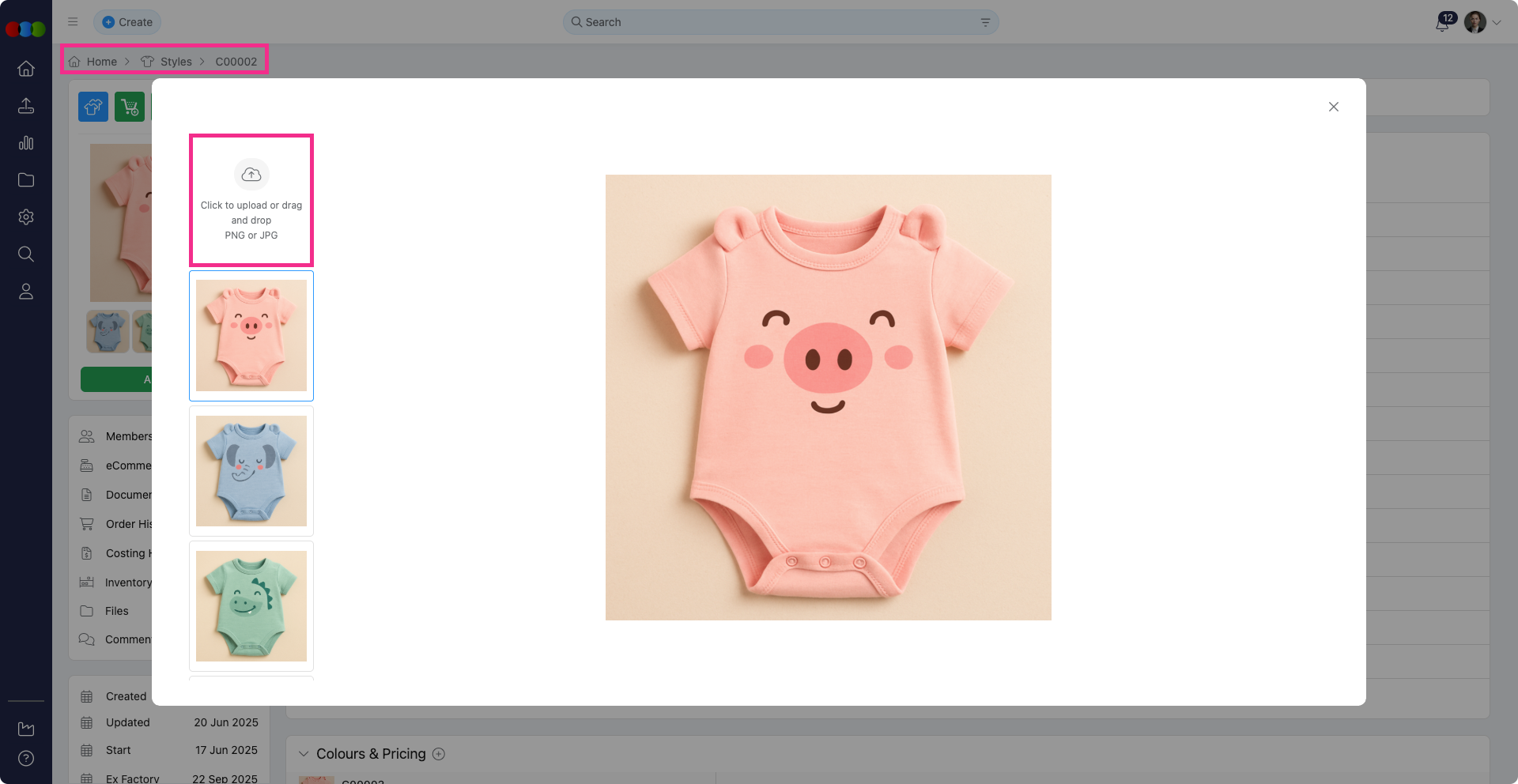Viewport: 1518px width, 784px height.
Task: Click the Create button
Action: [127, 22]
